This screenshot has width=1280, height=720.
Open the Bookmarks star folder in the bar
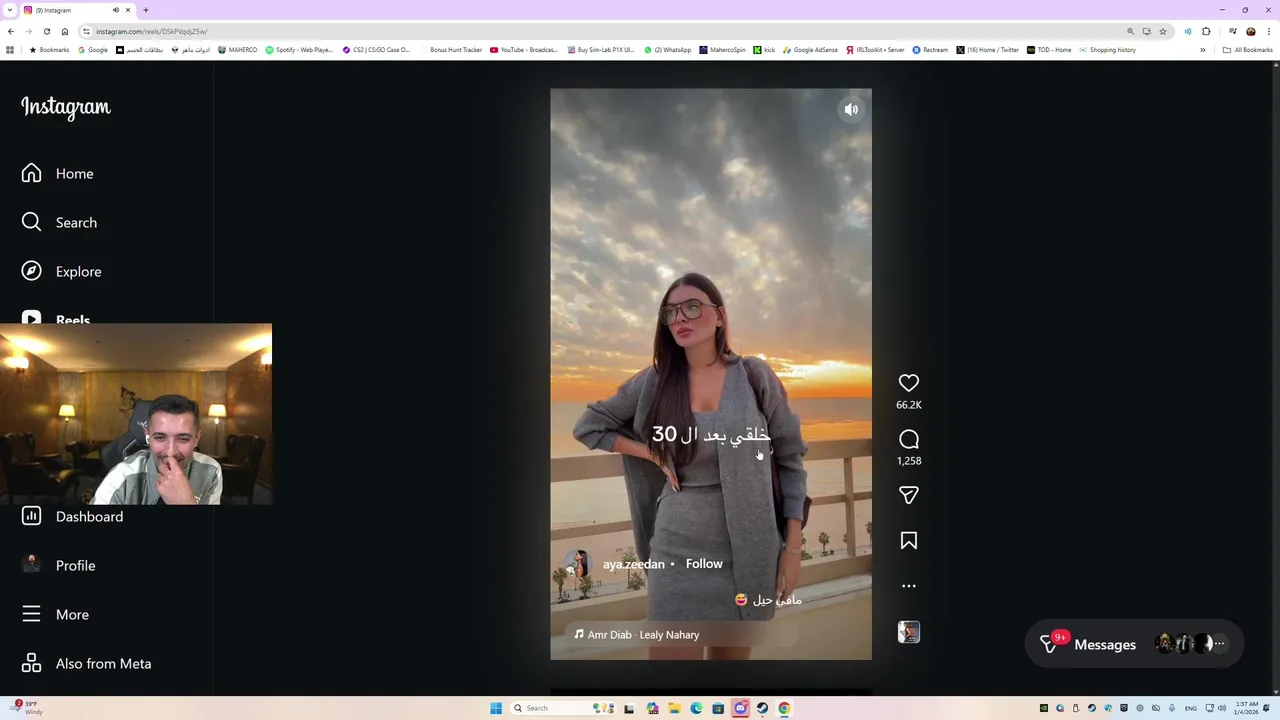pyautogui.click(x=49, y=50)
